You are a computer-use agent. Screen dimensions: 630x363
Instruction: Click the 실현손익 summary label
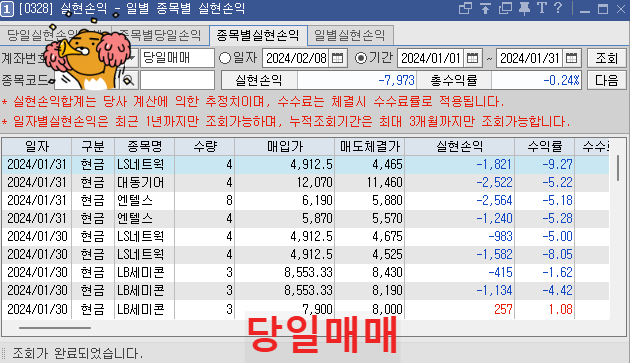pos(259,80)
